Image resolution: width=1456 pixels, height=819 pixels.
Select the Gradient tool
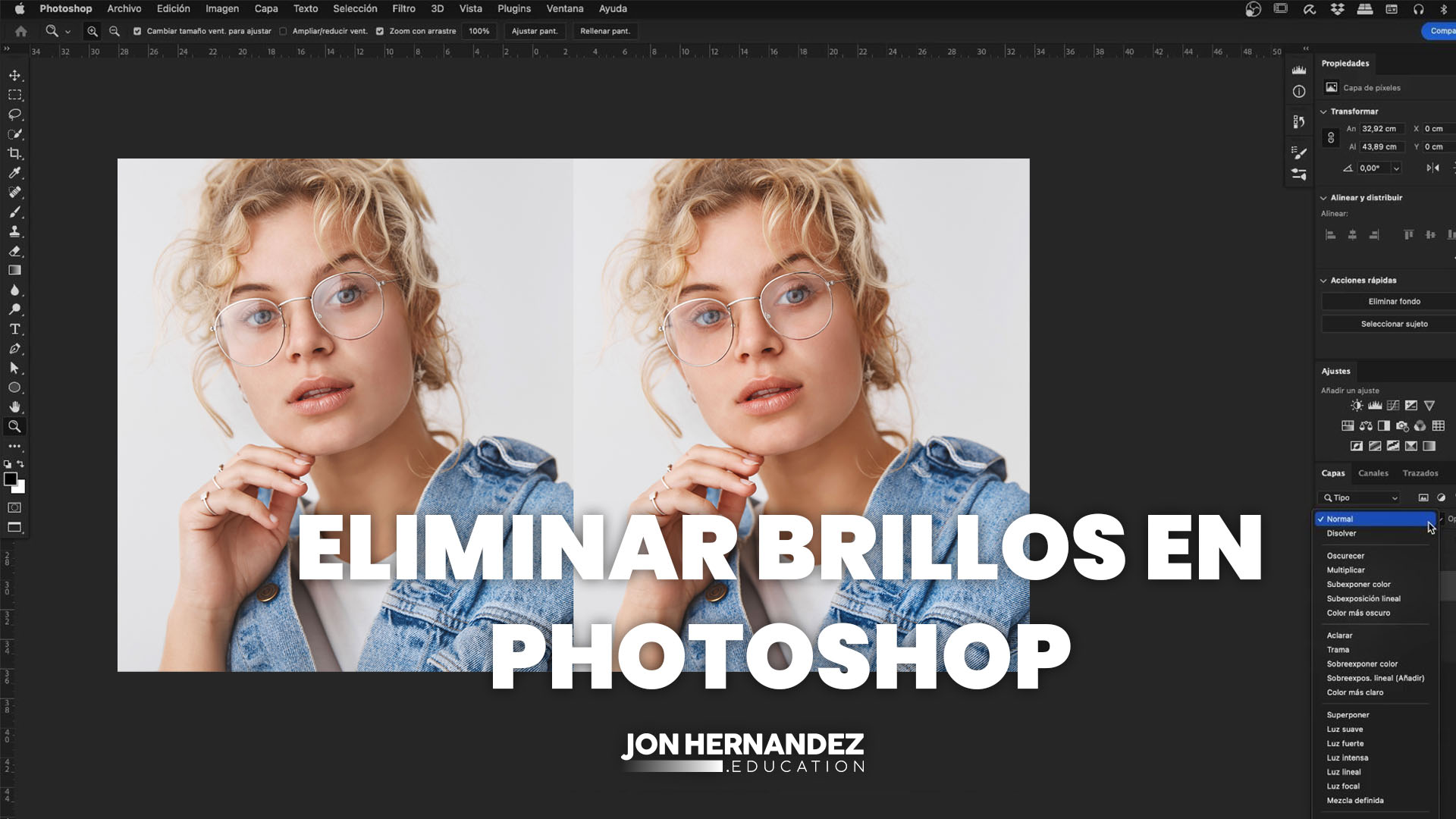(x=14, y=271)
